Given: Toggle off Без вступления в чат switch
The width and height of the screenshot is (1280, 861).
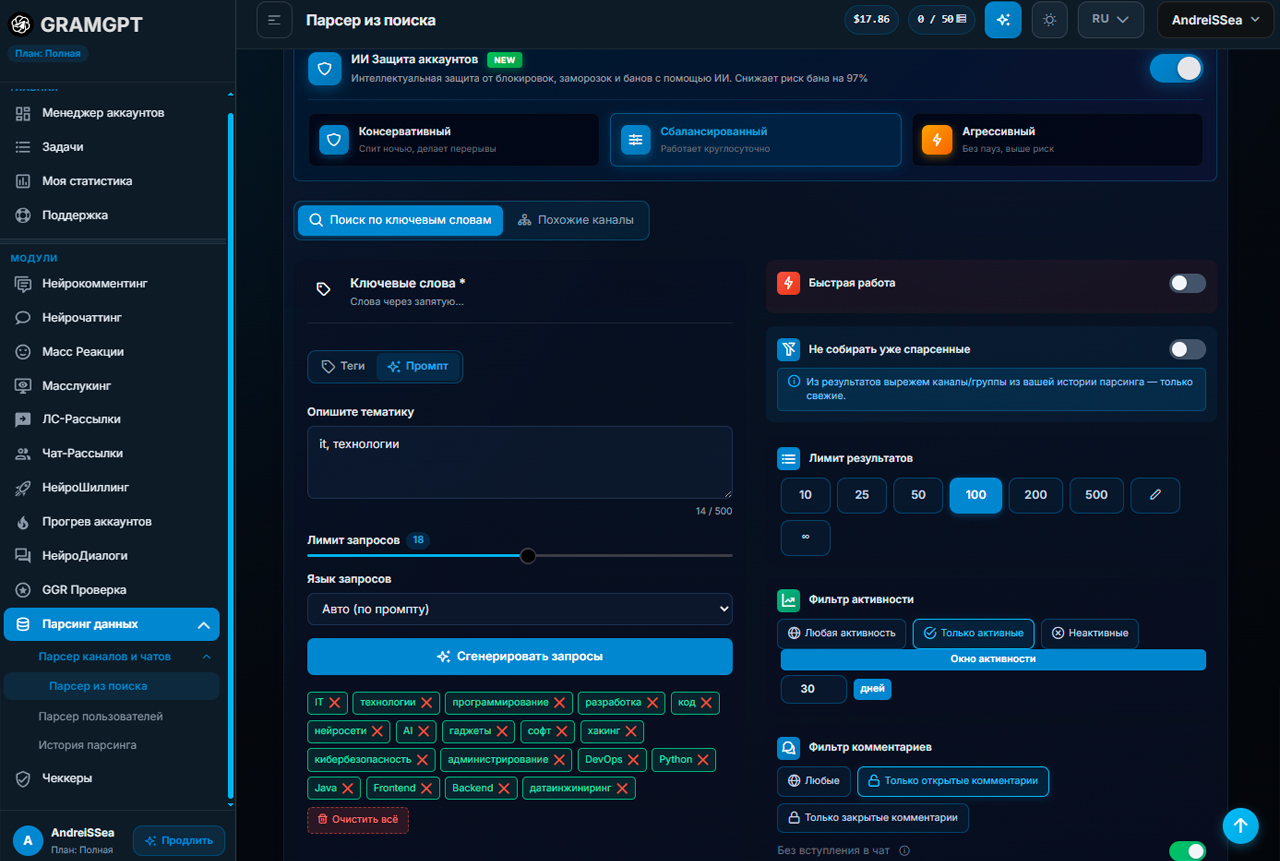Looking at the screenshot, I should pyautogui.click(x=1188, y=851).
